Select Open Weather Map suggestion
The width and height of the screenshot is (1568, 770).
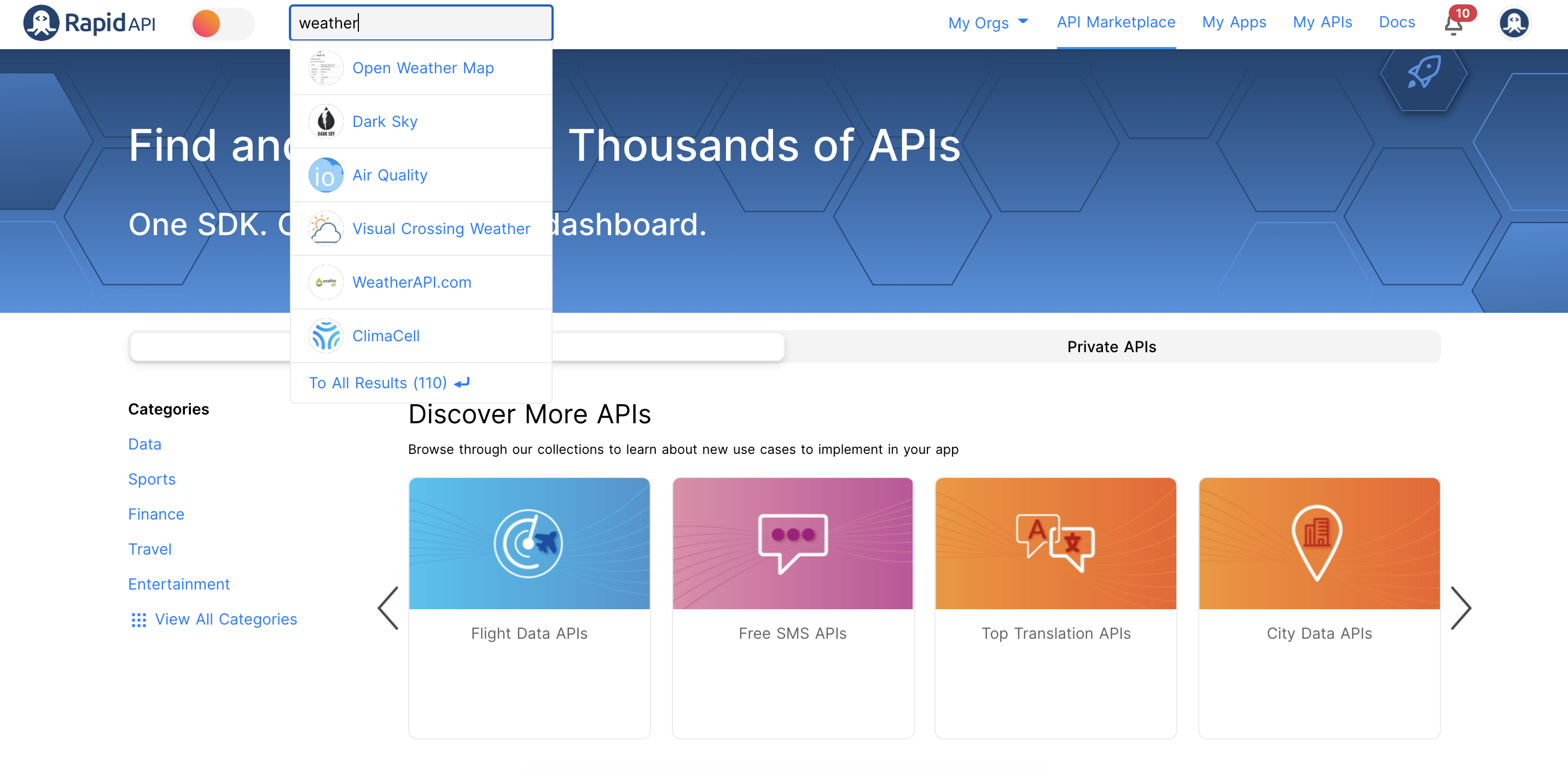click(421, 67)
